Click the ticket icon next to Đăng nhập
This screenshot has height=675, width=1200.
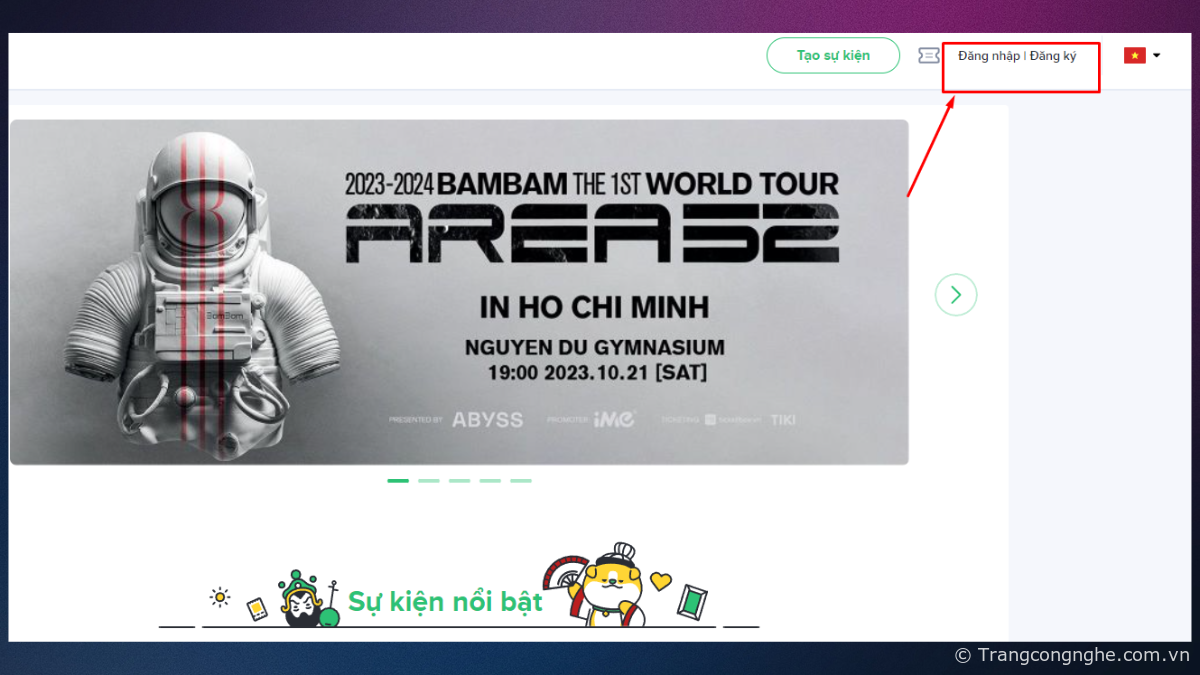(x=929, y=56)
